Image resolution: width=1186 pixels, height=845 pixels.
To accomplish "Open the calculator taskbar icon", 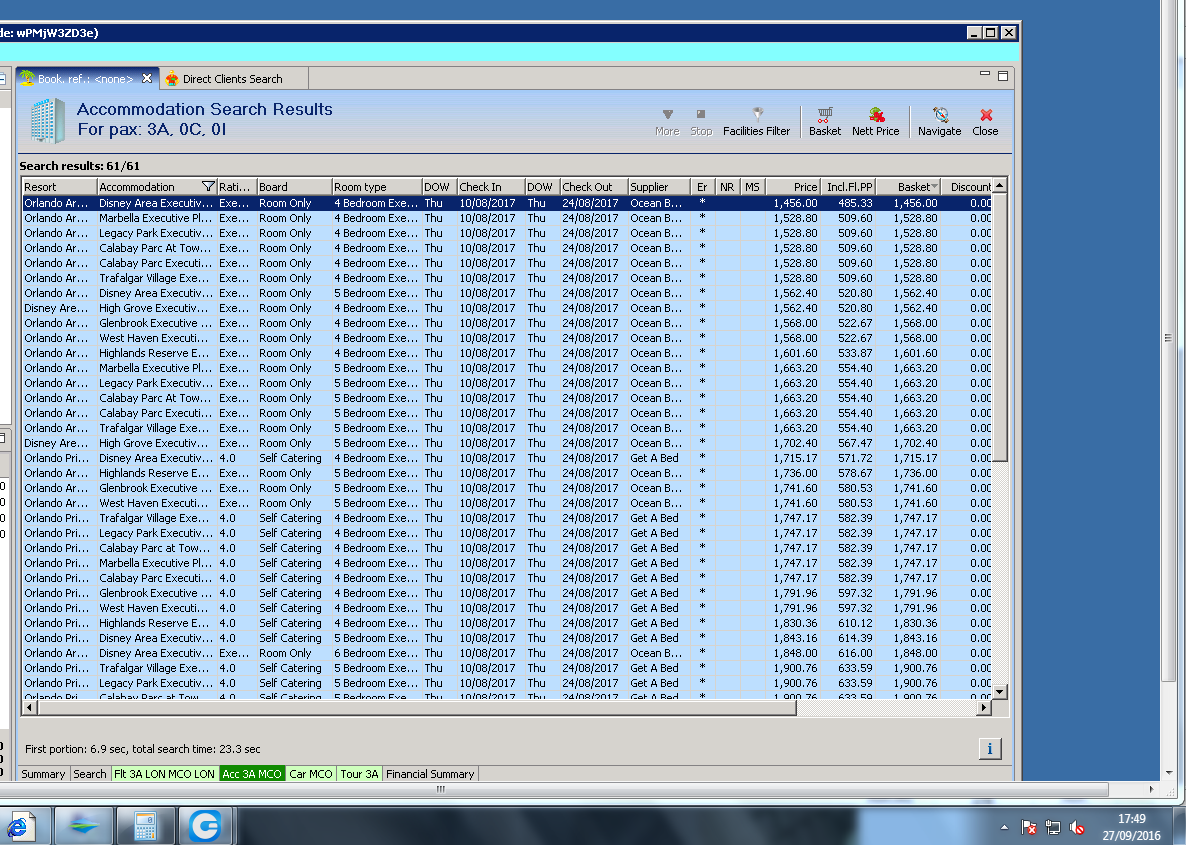I will point(144,825).
